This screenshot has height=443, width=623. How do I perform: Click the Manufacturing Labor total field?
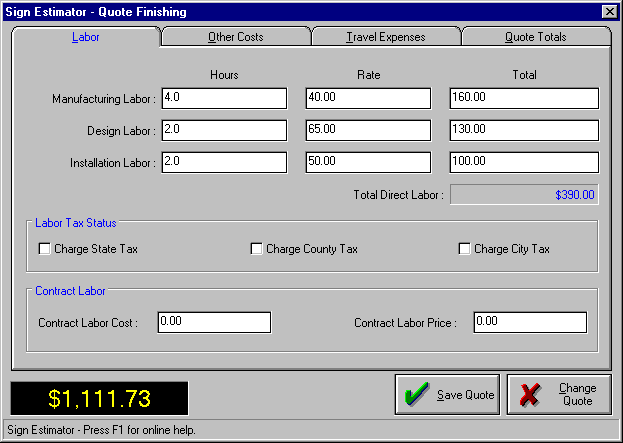click(524, 98)
